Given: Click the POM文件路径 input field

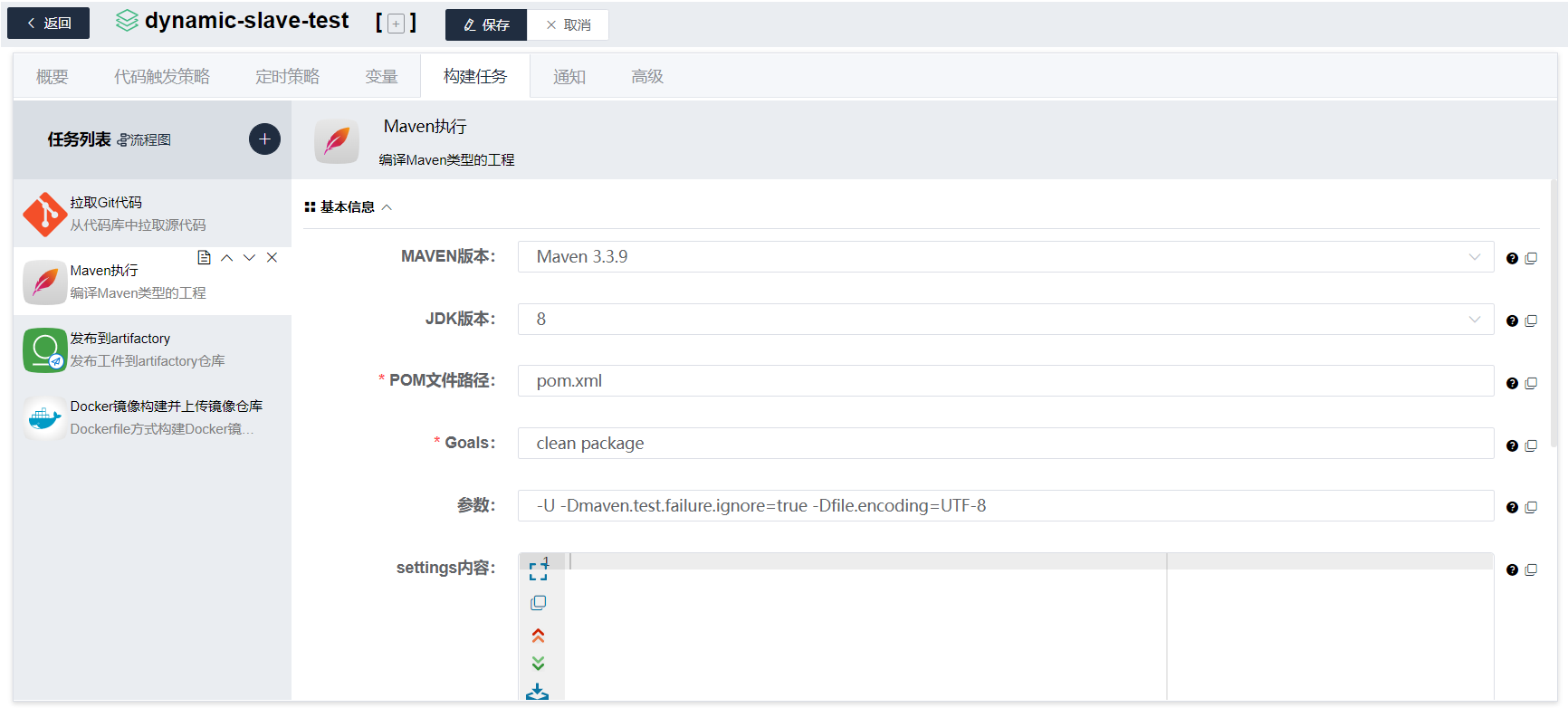Looking at the screenshot, I should [1005, 381].
